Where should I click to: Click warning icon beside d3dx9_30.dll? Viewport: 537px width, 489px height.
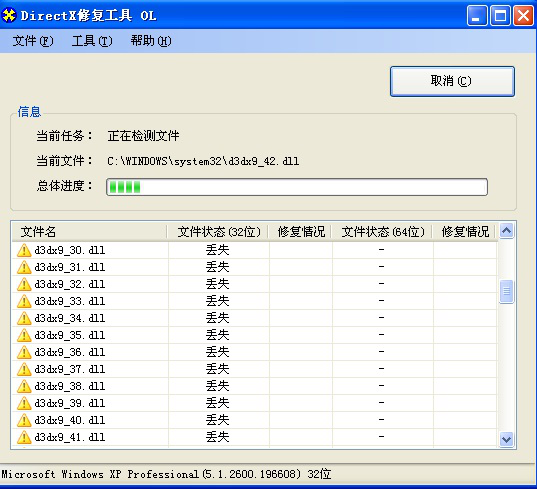pyautogui.click(x=24, y=250)
